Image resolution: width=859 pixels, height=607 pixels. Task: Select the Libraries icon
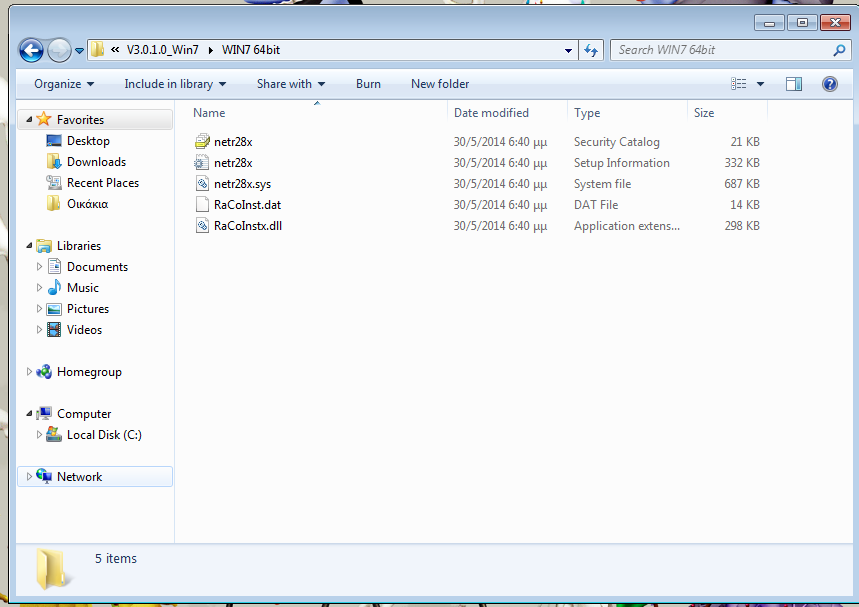pos(44,246)
